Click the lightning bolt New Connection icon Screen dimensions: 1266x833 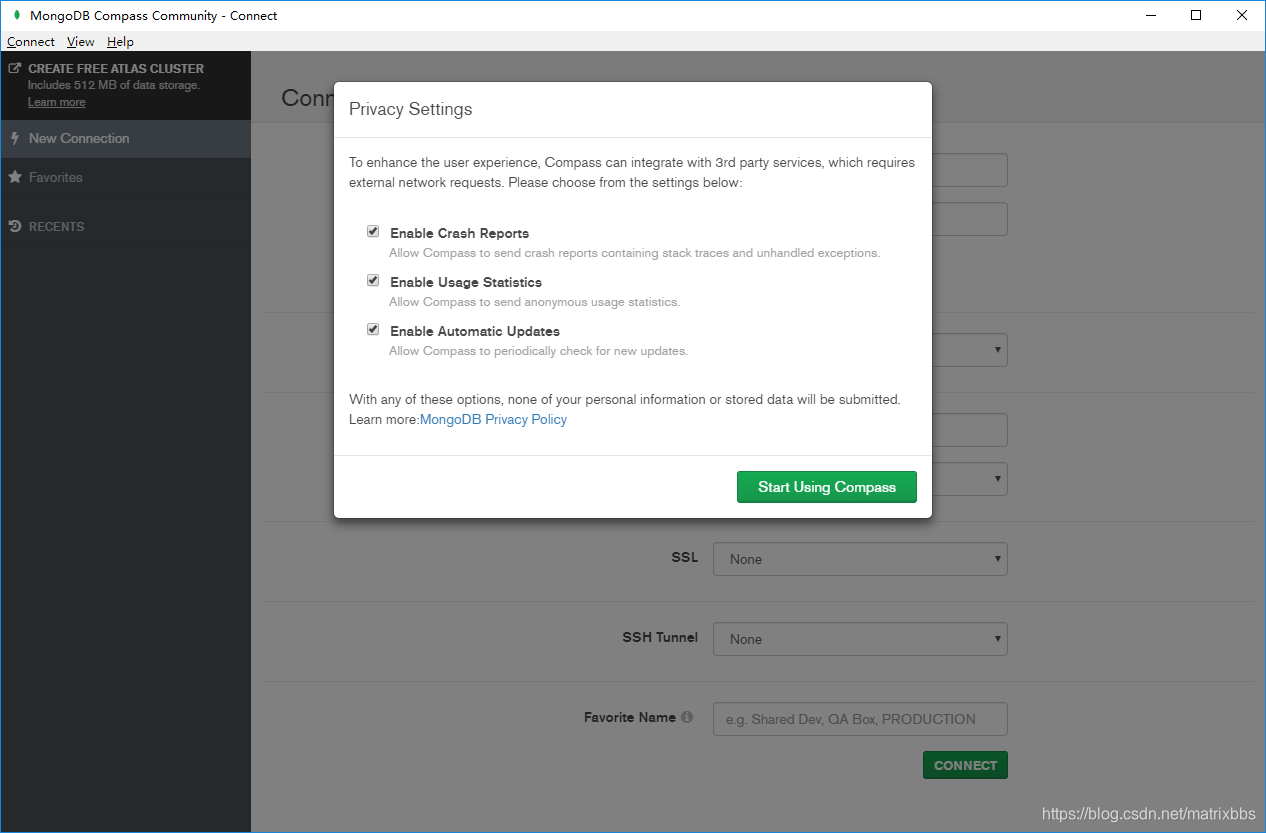[x=15, y=138]
